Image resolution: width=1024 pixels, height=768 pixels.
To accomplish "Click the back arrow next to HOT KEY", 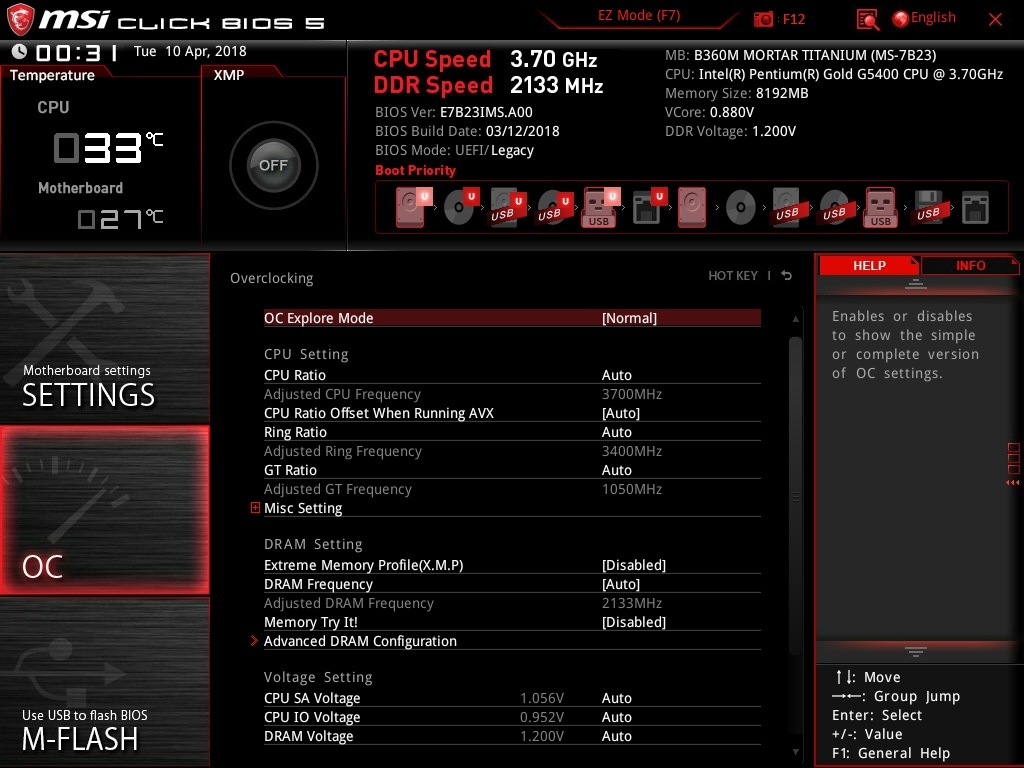I will (787, 276).
